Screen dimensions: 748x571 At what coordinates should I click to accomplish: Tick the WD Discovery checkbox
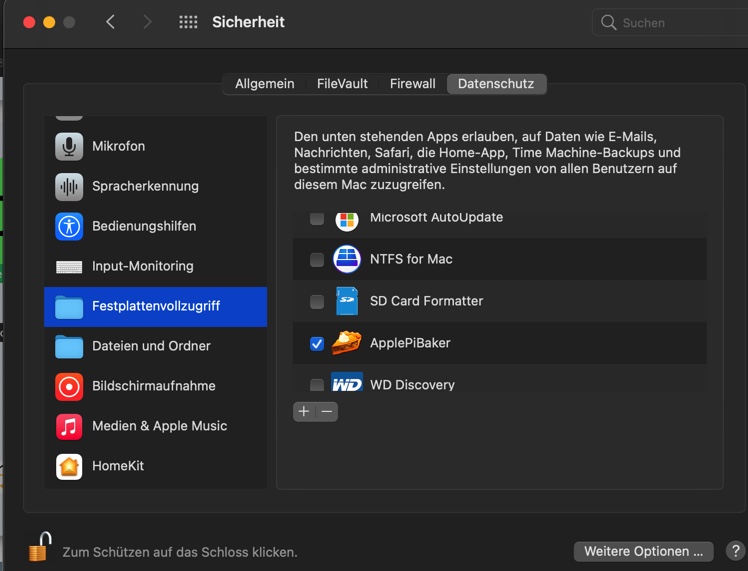[x=317, y=385]
